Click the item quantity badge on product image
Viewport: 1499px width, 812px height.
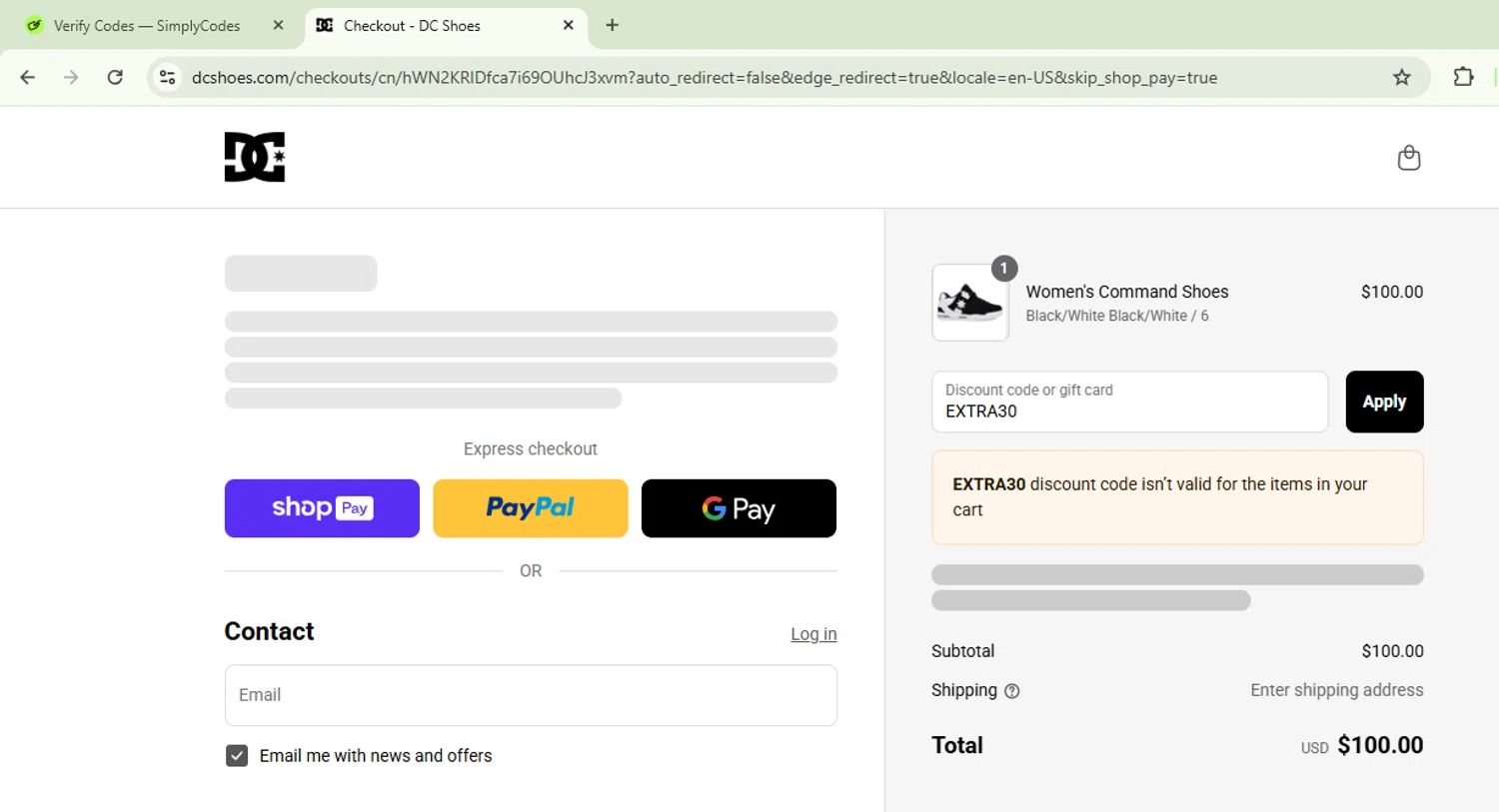1004,269
